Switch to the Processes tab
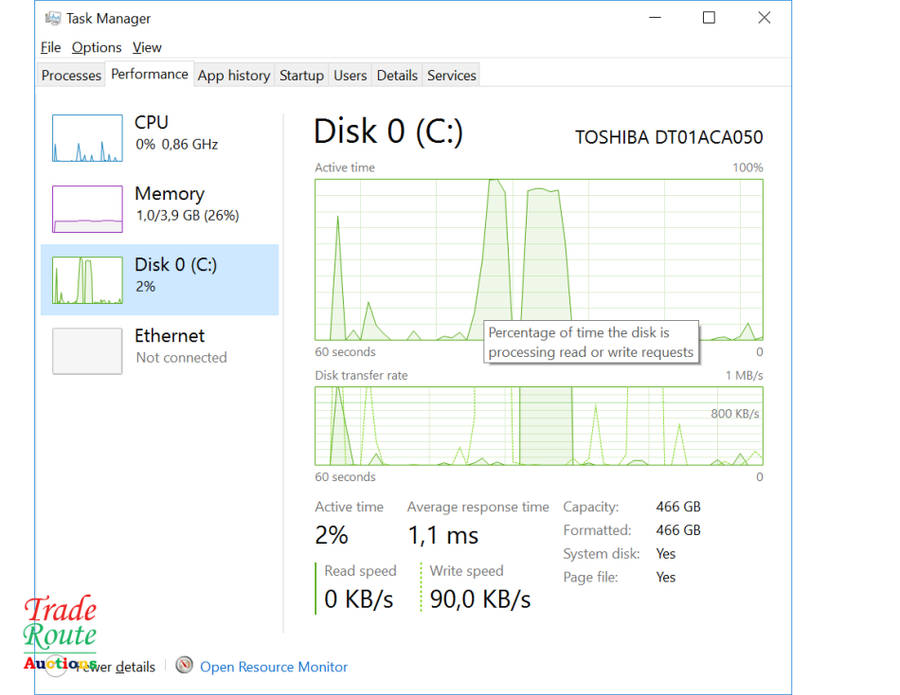900x695 pixels. coord(71,75)
